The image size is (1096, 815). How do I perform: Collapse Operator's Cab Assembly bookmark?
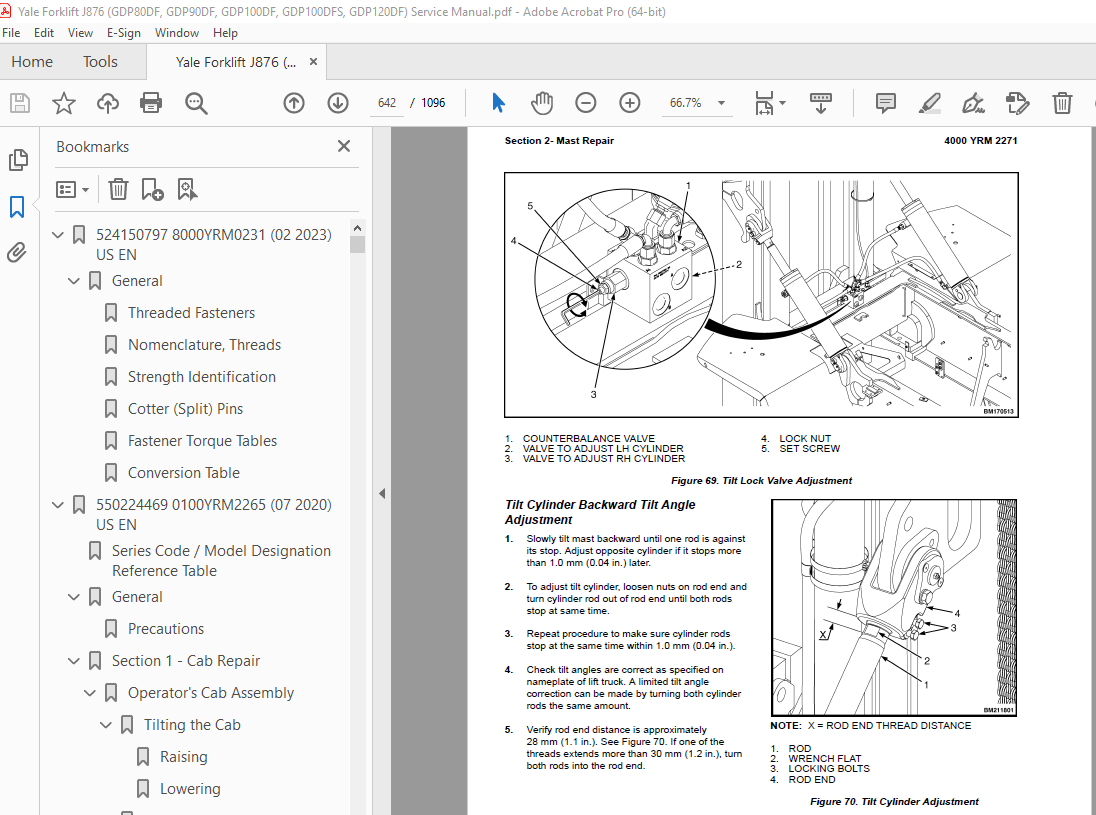tap(89, 693)
